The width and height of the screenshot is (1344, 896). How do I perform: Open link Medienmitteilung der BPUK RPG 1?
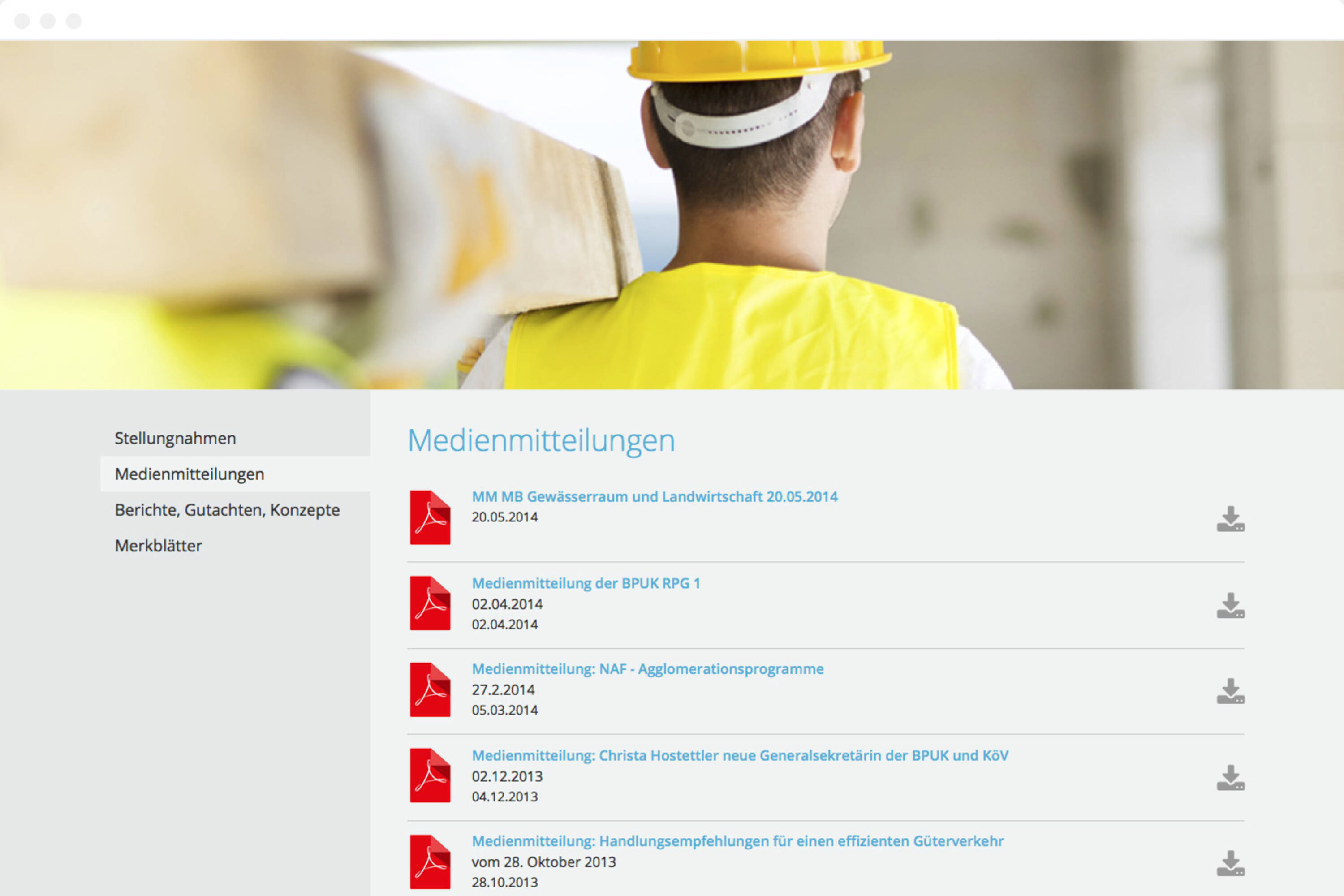click(x=586, y=583)
